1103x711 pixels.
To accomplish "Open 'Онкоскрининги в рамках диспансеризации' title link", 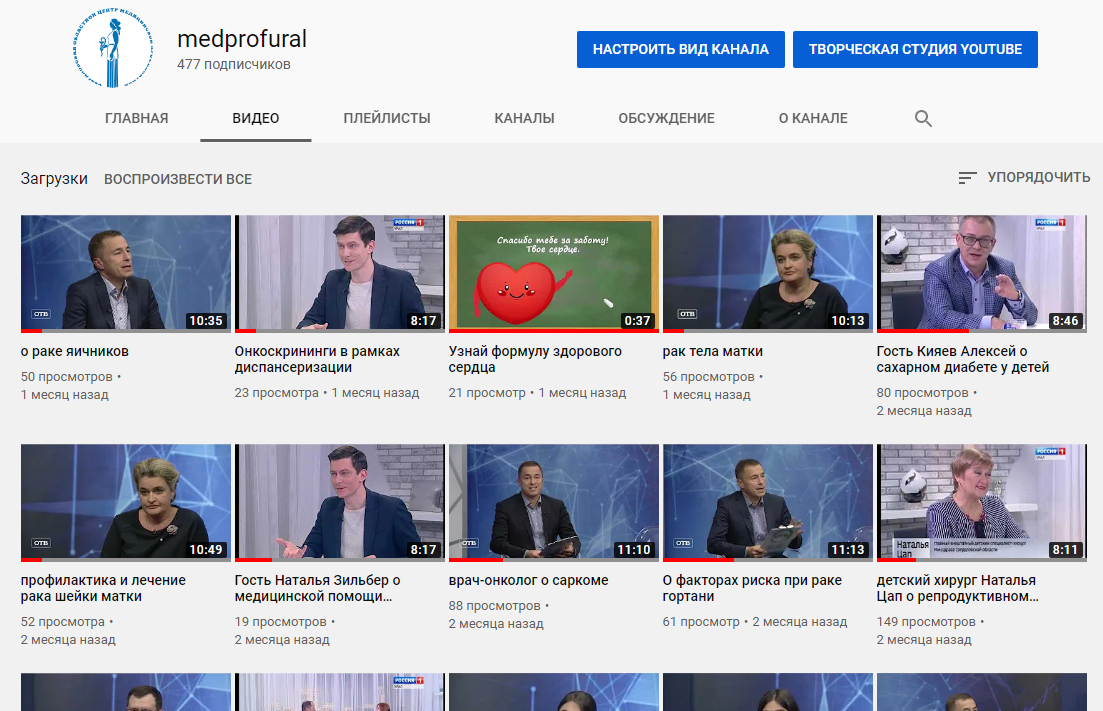I will click(x=317, y=359).
